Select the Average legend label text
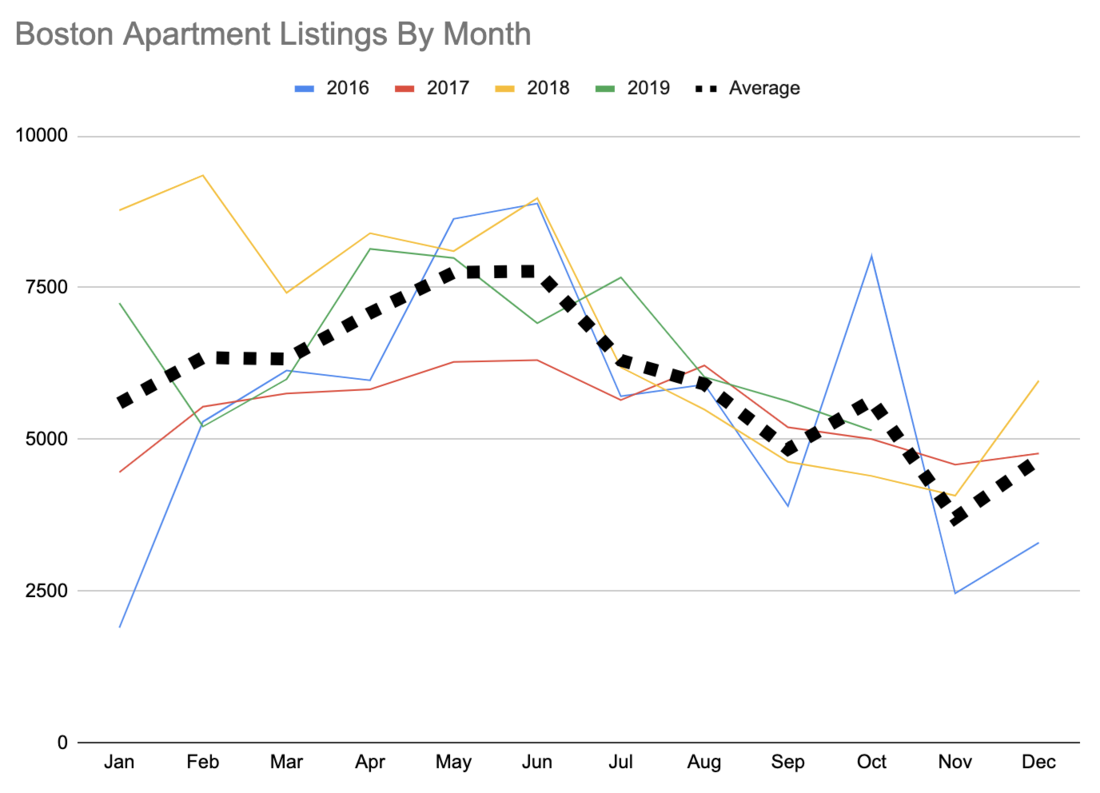The image size is (1100, 793). point(764,88)
